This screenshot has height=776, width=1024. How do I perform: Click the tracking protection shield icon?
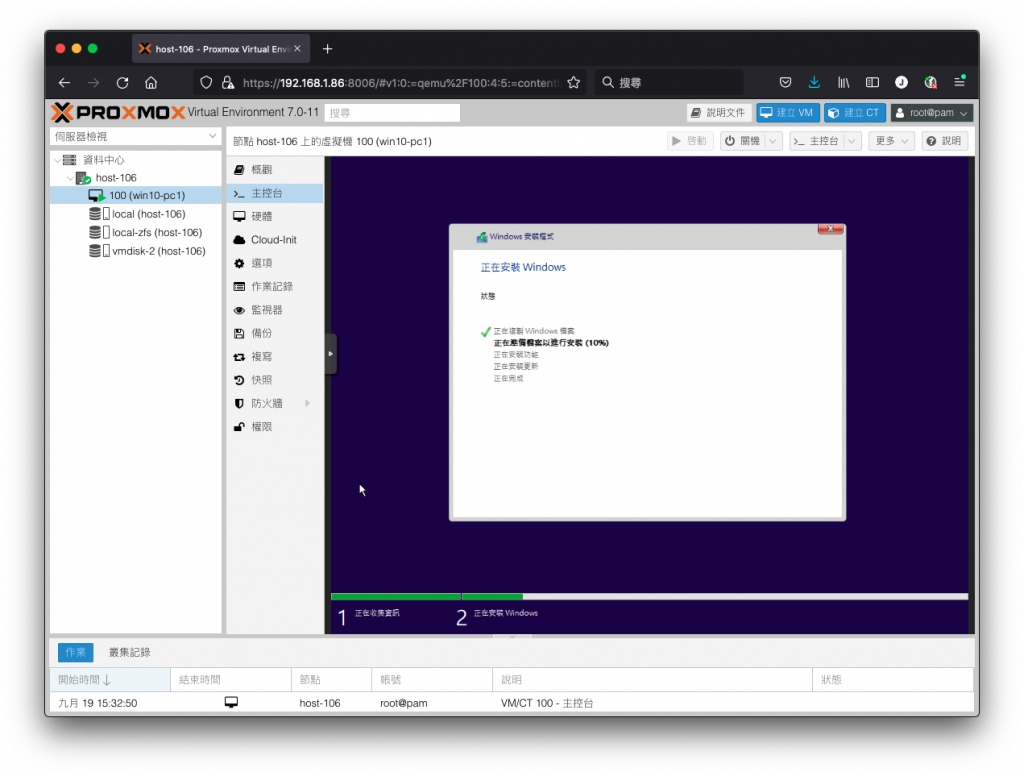click(206, 83)
